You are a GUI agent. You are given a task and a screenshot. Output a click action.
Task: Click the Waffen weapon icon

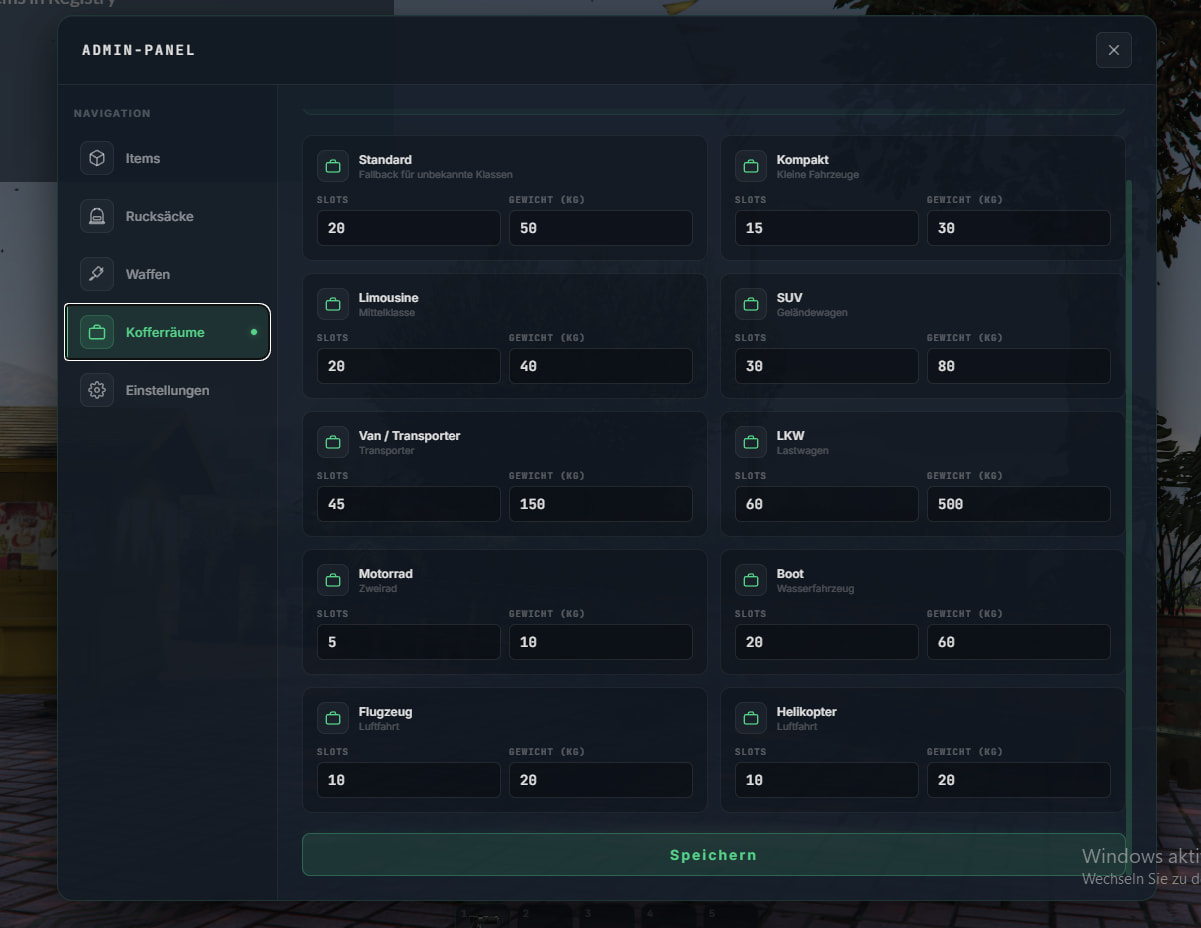97,274
